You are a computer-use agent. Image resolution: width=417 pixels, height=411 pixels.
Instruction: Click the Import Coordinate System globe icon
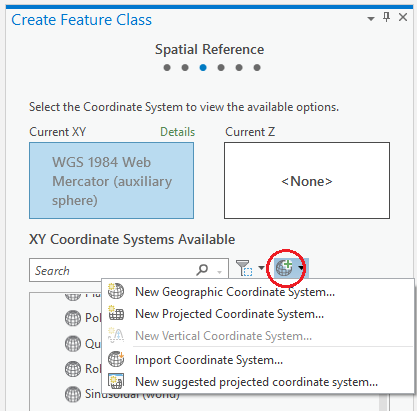coord(116,359)
